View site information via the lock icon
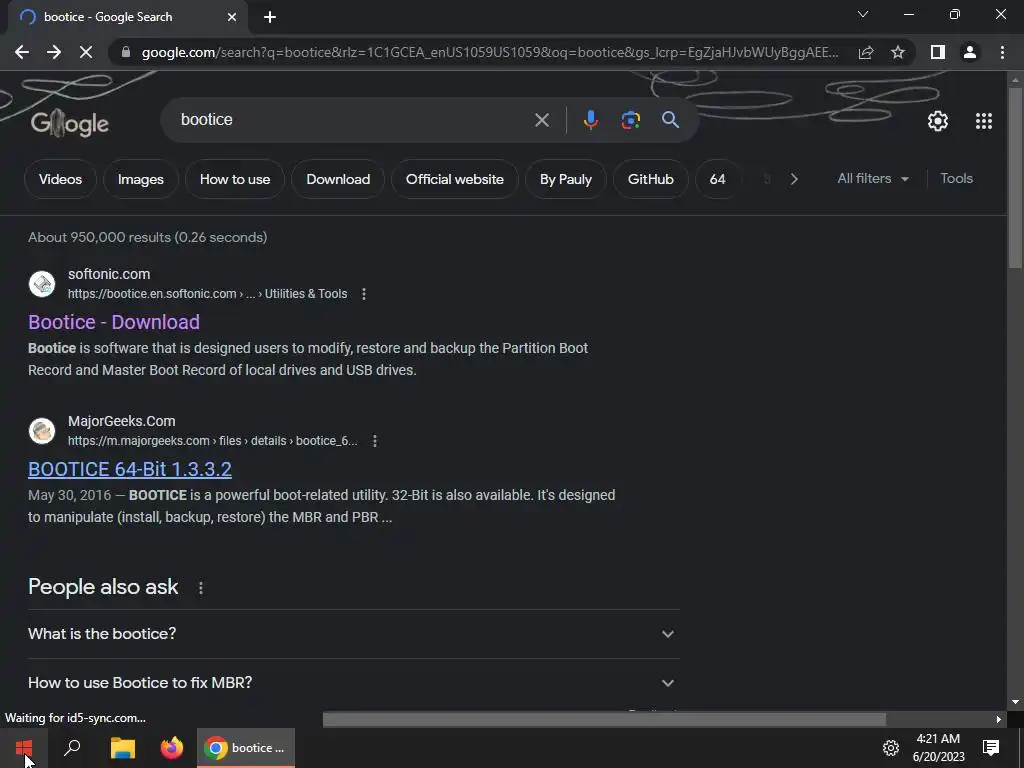Image resolution: width=1024 pixels, height=768 pixels. 126,52
